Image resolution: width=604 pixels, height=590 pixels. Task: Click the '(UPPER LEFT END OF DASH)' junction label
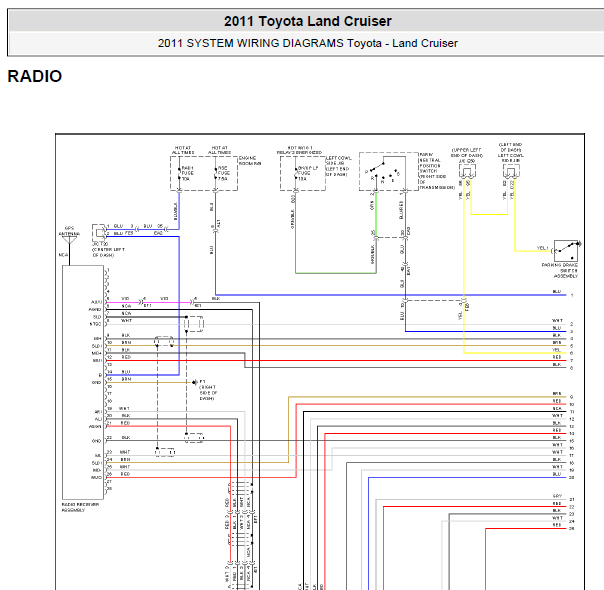(466, 153)
